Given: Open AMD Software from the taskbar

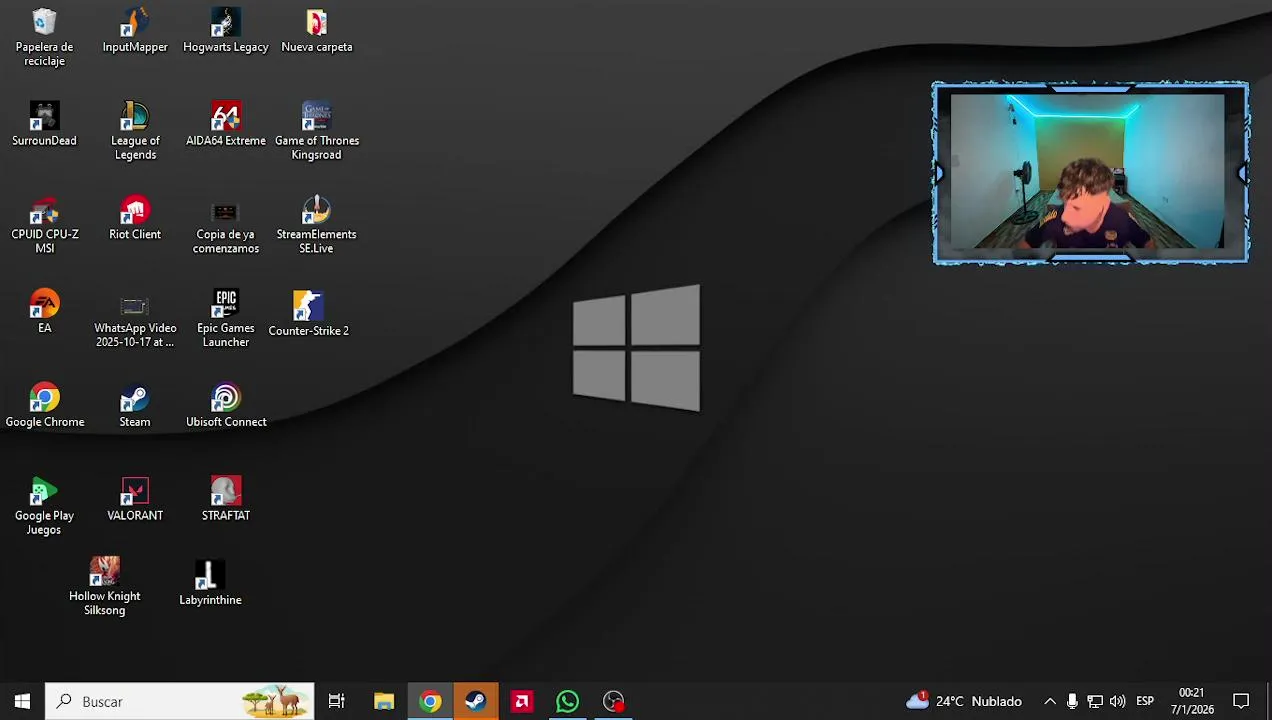Looking at the screenshot, I should [x=522, y=701].
